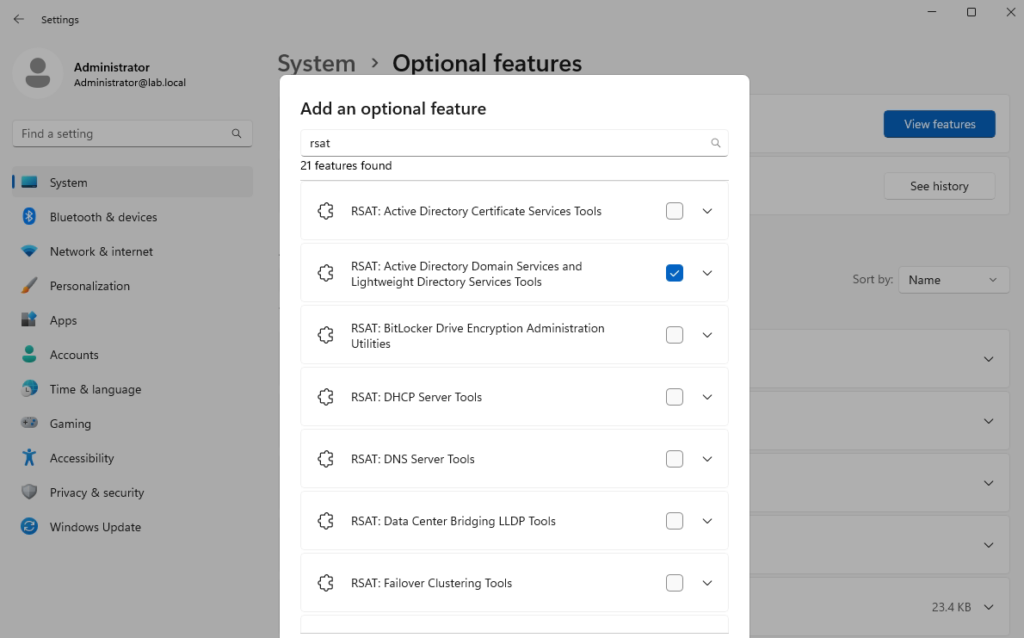Expand Data Center Bridging LLDP details
1024x638 pixels.
[x=707, y=521]
